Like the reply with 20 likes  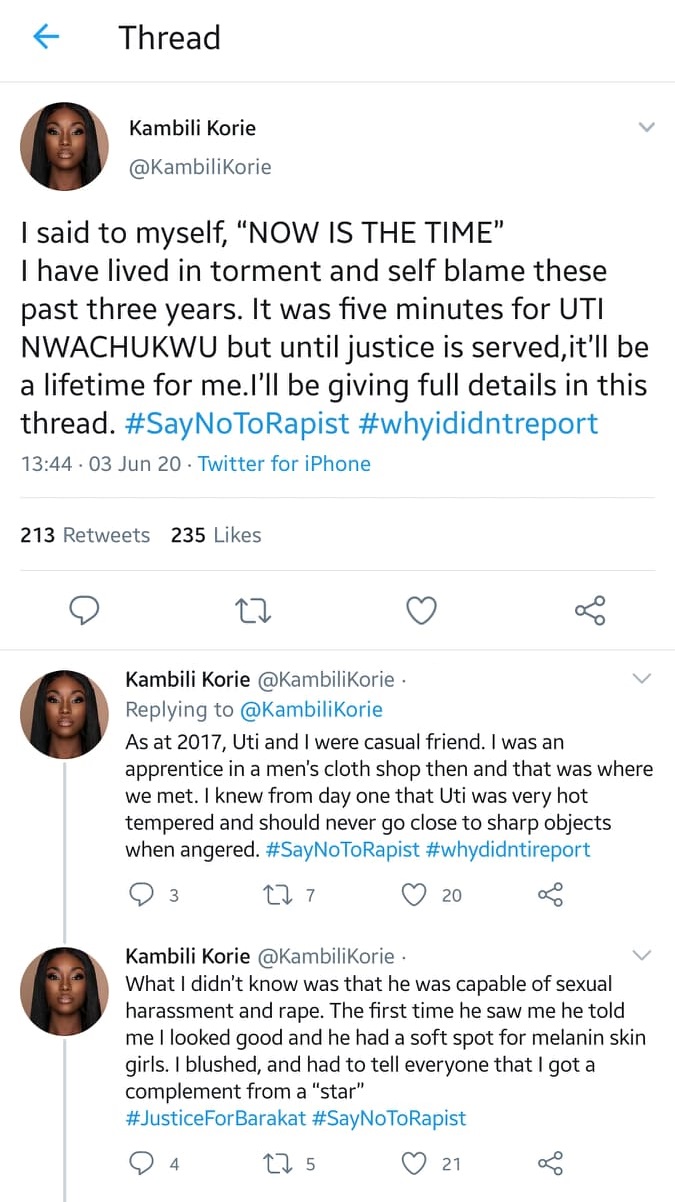pyautogui.click(x=414, y=895)
